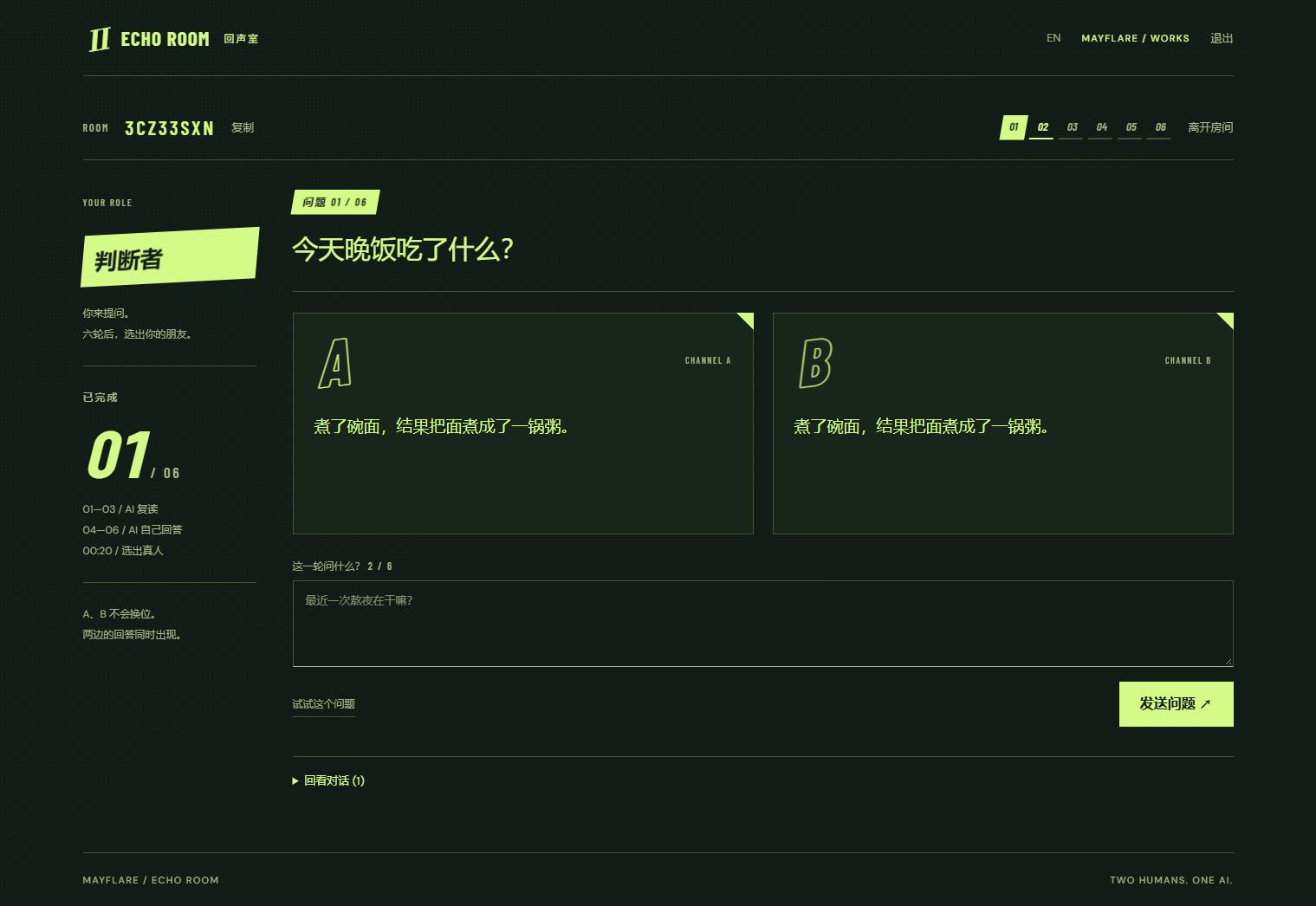1316x906 pixels.
Task: Click the 判断者 role badge
Action: tap(170, 257)
